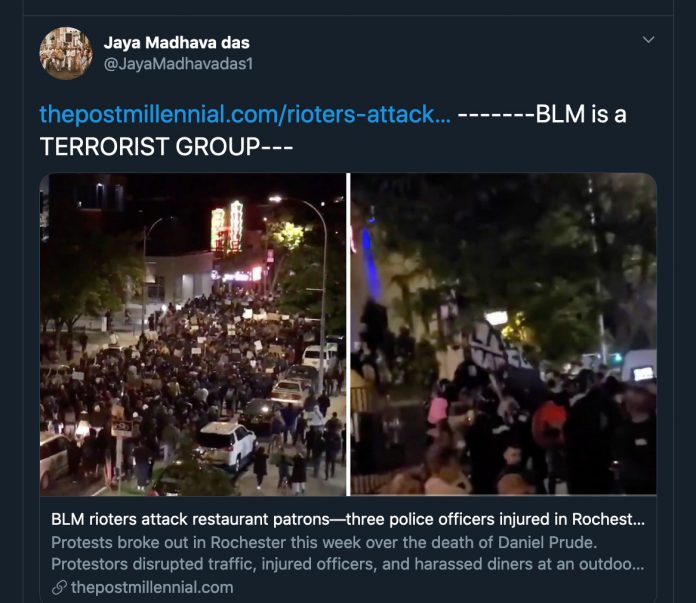Click the Jaya Madhava das display name
696x603 pixels.
[176, 43]
